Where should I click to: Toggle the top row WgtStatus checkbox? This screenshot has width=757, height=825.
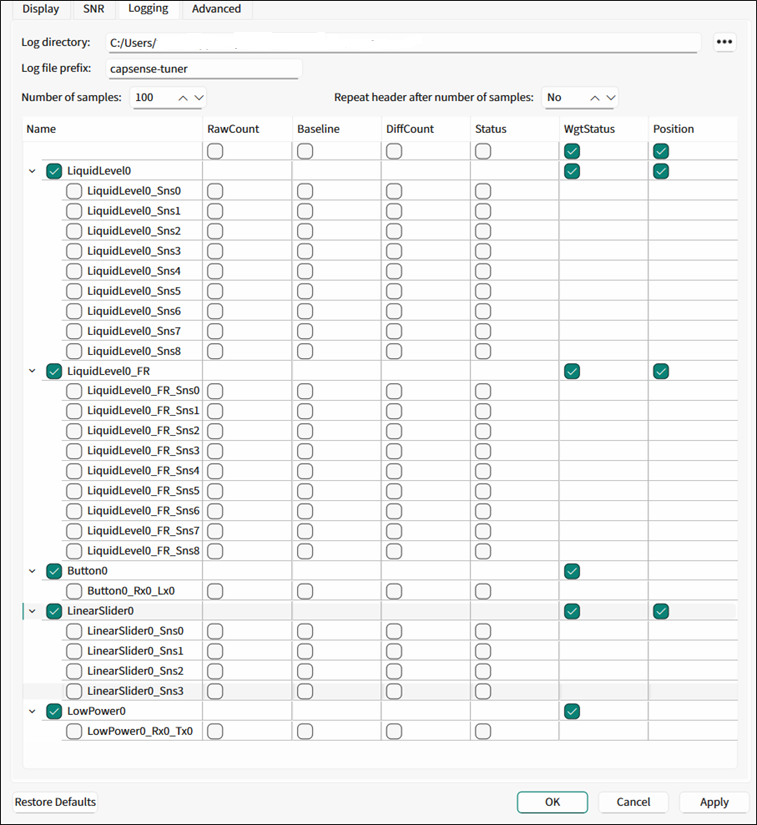point(572,151)
